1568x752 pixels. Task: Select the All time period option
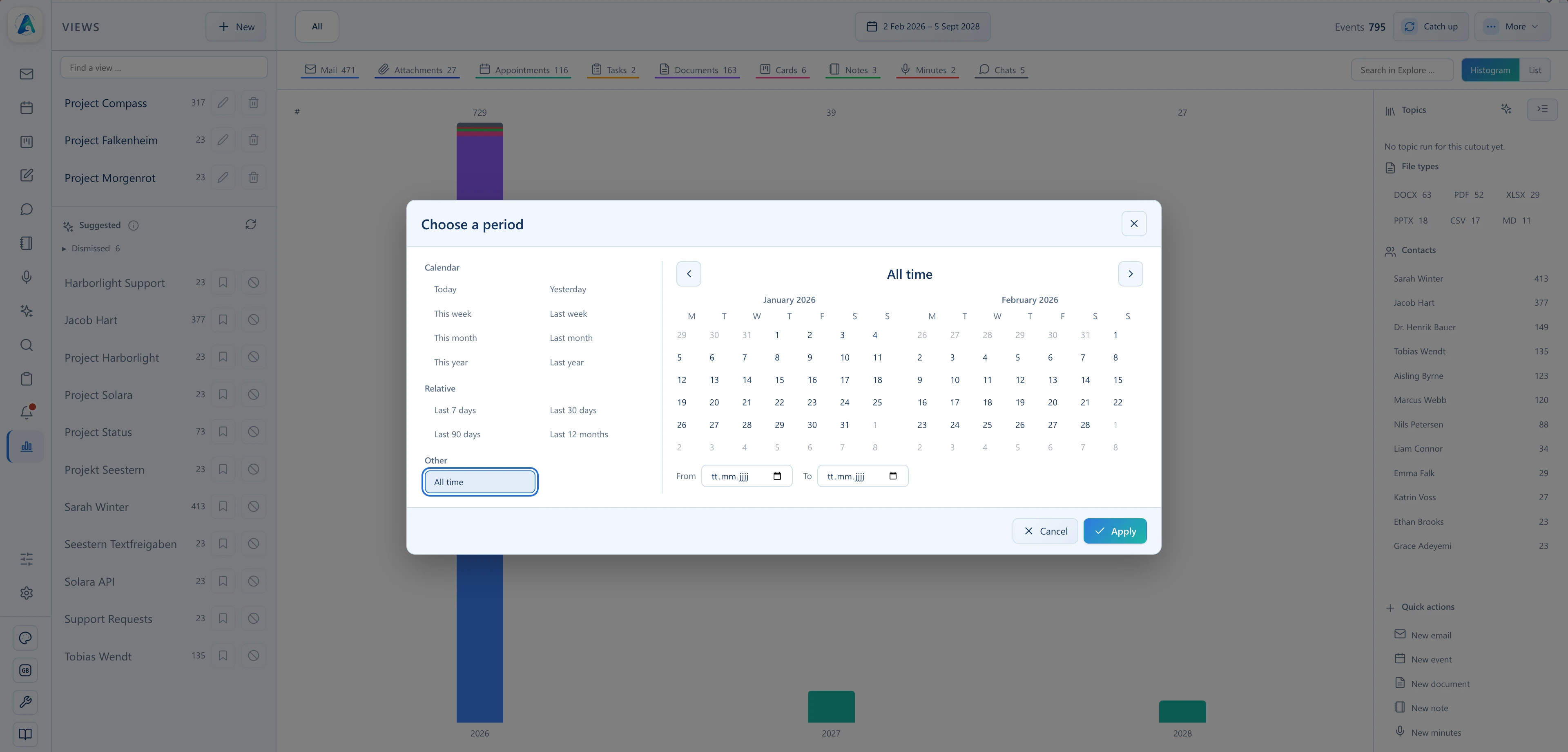click(x=480, y=481)
